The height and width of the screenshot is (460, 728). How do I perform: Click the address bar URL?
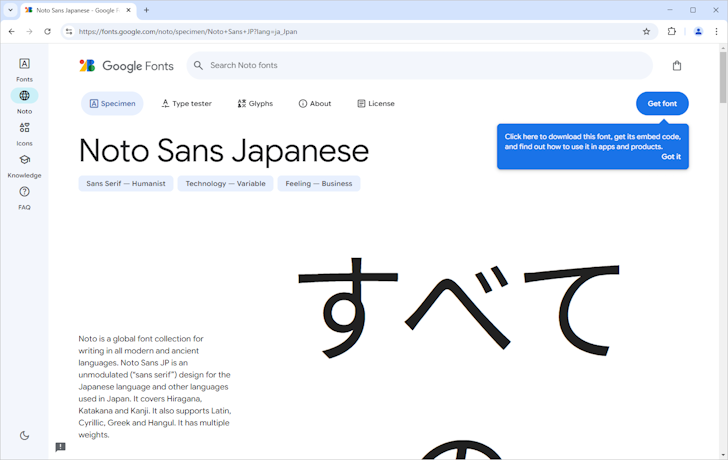pyautogui.click(x=188, y=32)
